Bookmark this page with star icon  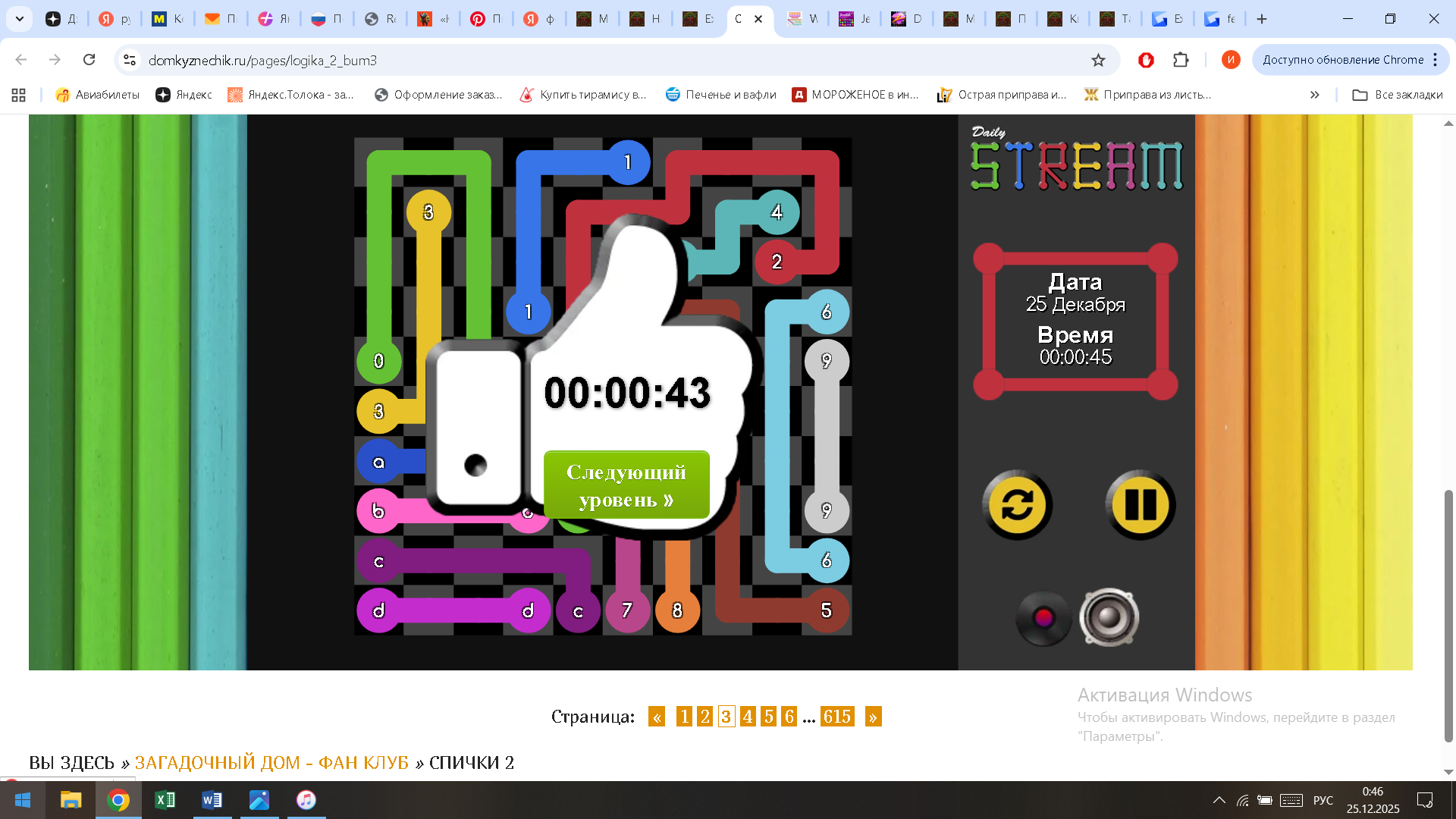point(1098,60)
